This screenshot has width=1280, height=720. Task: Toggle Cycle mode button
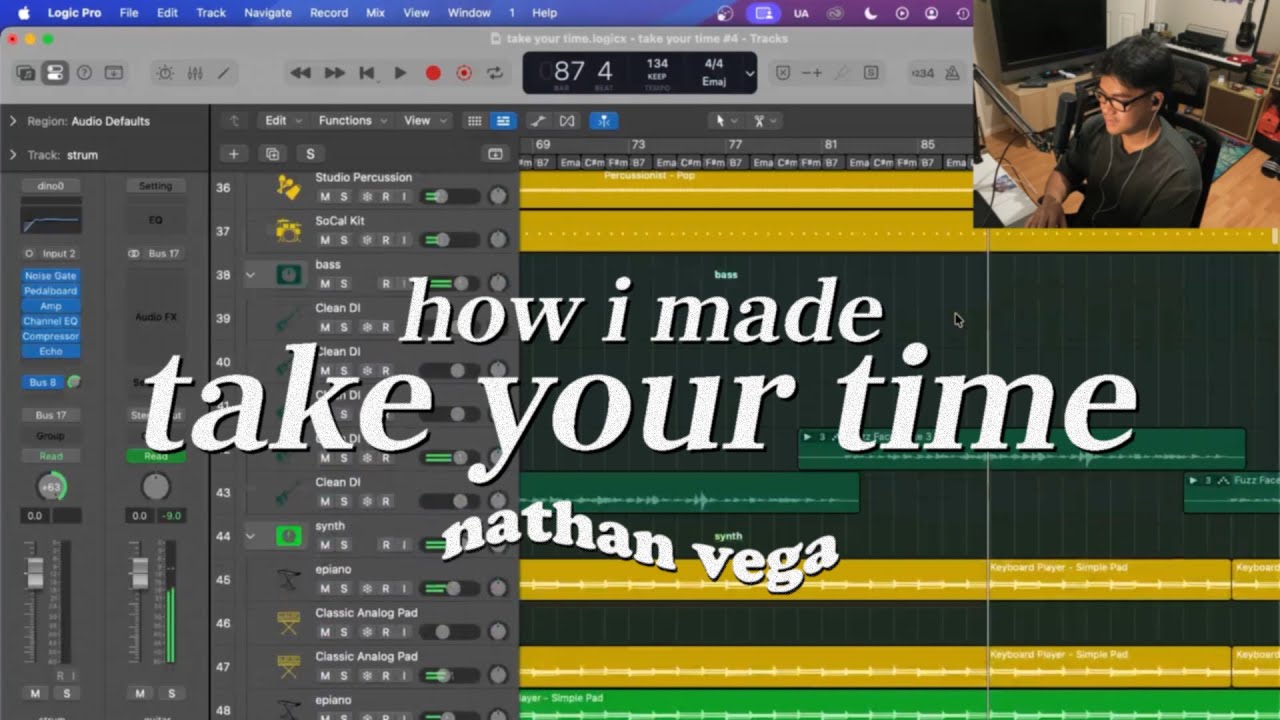coord(495,73)
